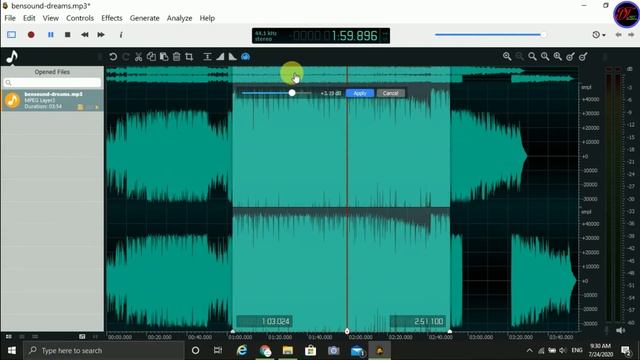Image resolution: width=640 pixels, height=360 pixels.
Task: Click the selection end time 2:51.100
Action: tap(418, 321)
